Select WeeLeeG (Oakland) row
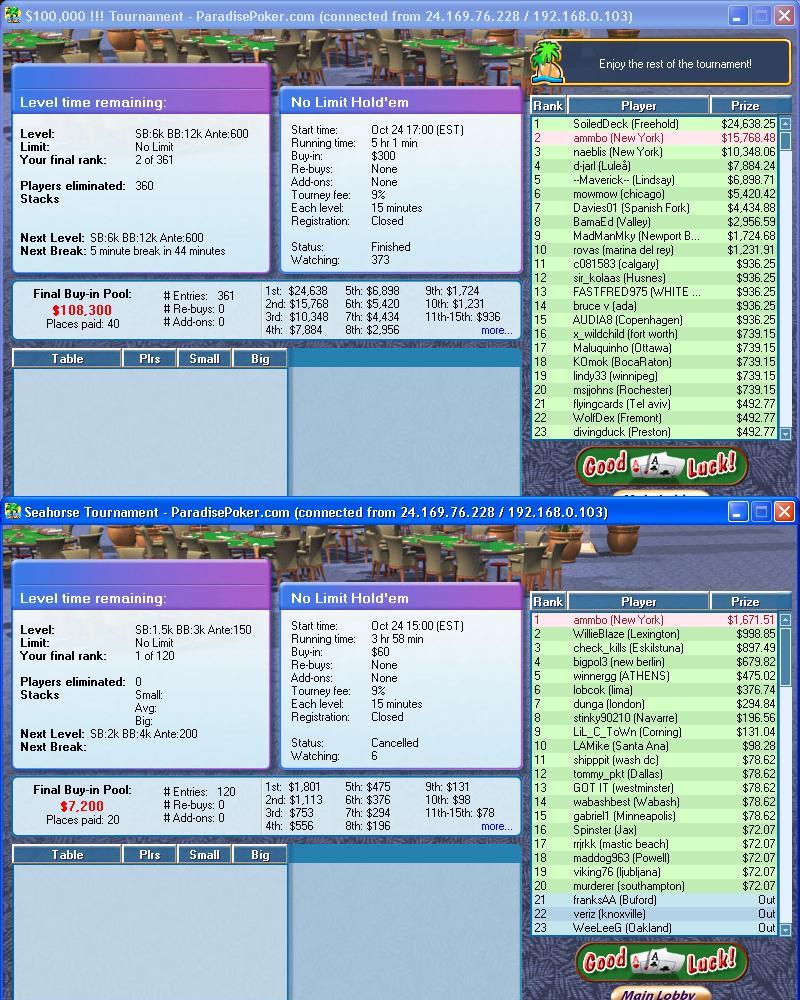The height and width of the screenshot is (1000, 800). (655, 928)
